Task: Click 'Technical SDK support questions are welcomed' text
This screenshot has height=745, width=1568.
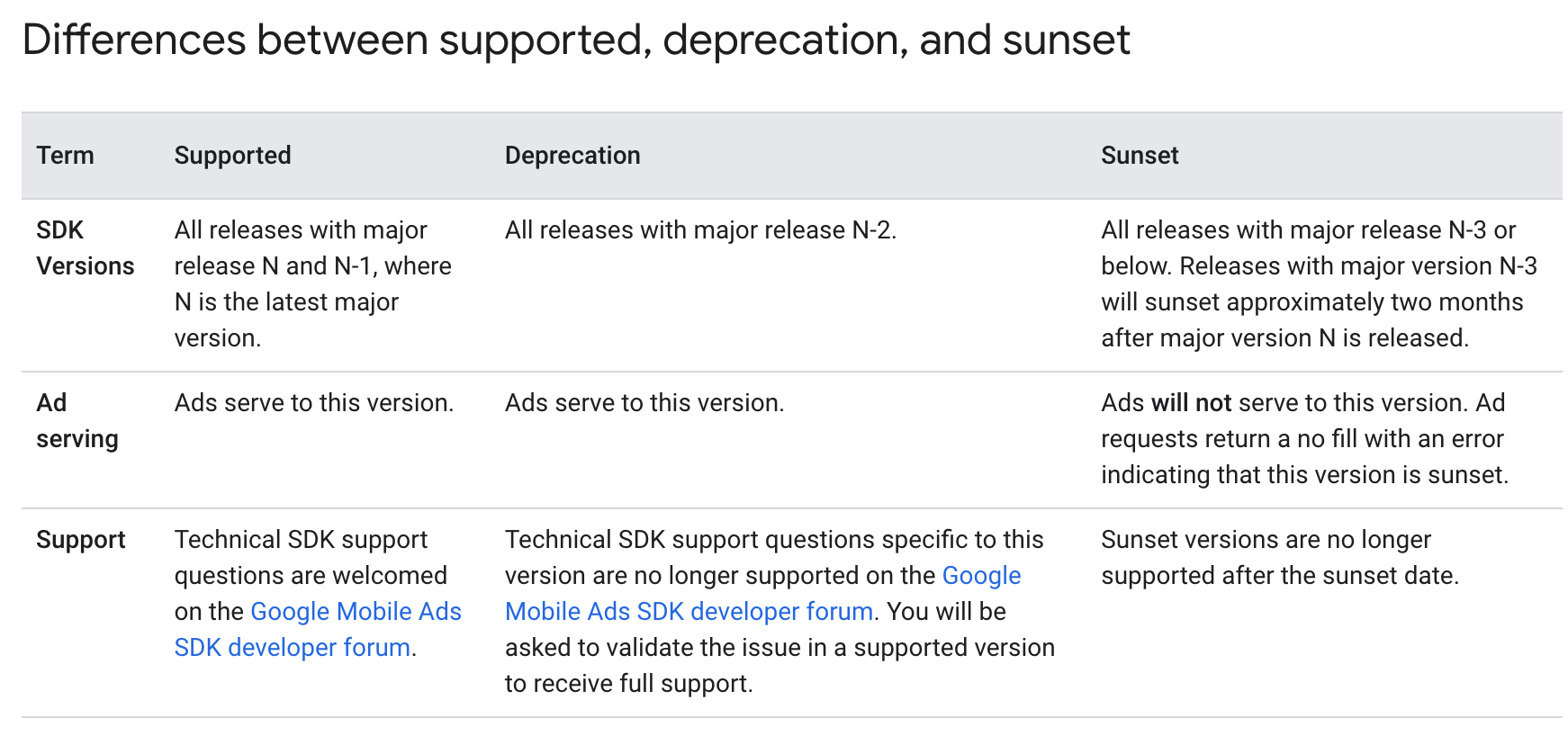Action: point(311,558)
